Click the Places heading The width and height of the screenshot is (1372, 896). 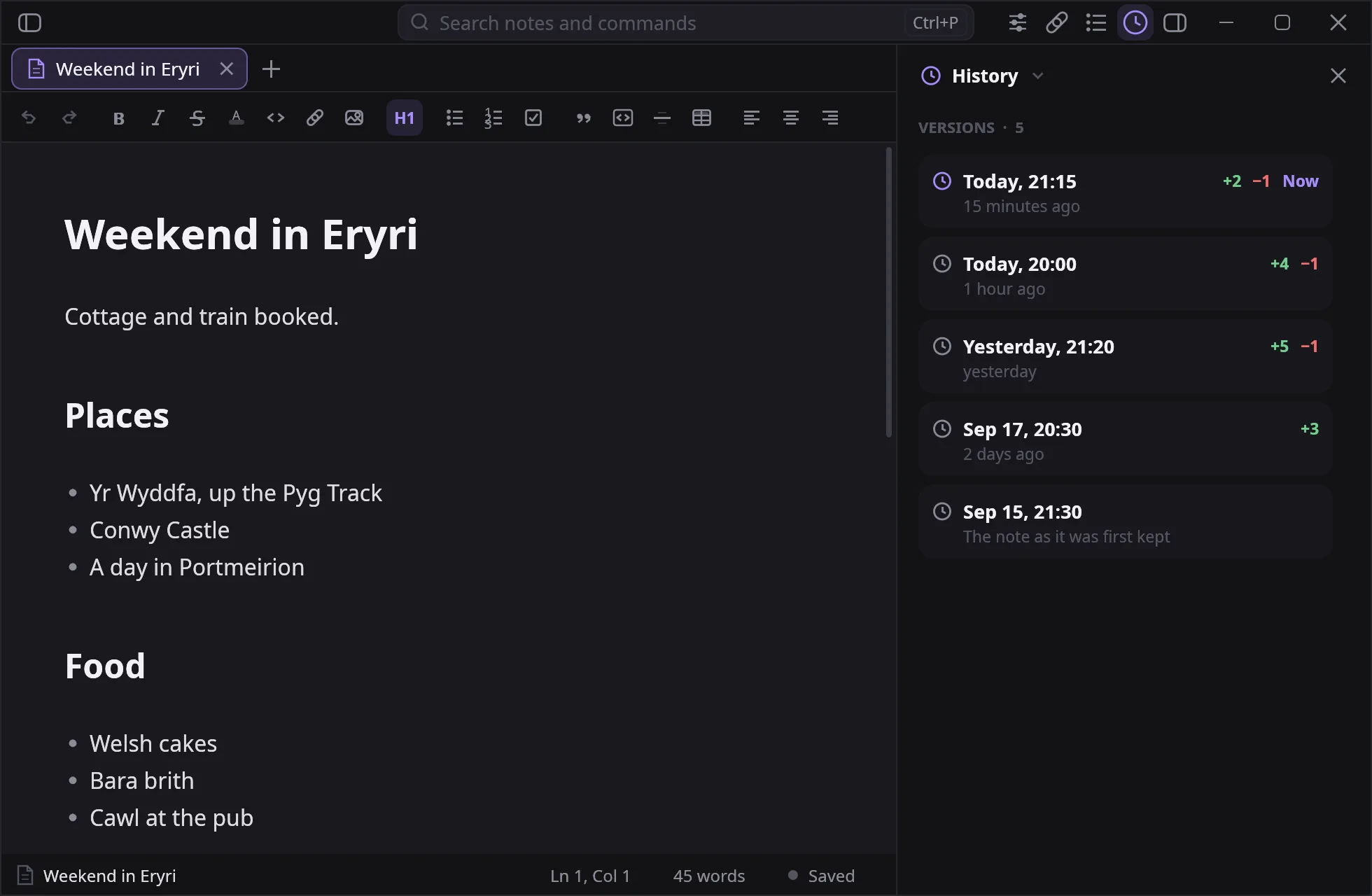[x=117, y=415]
